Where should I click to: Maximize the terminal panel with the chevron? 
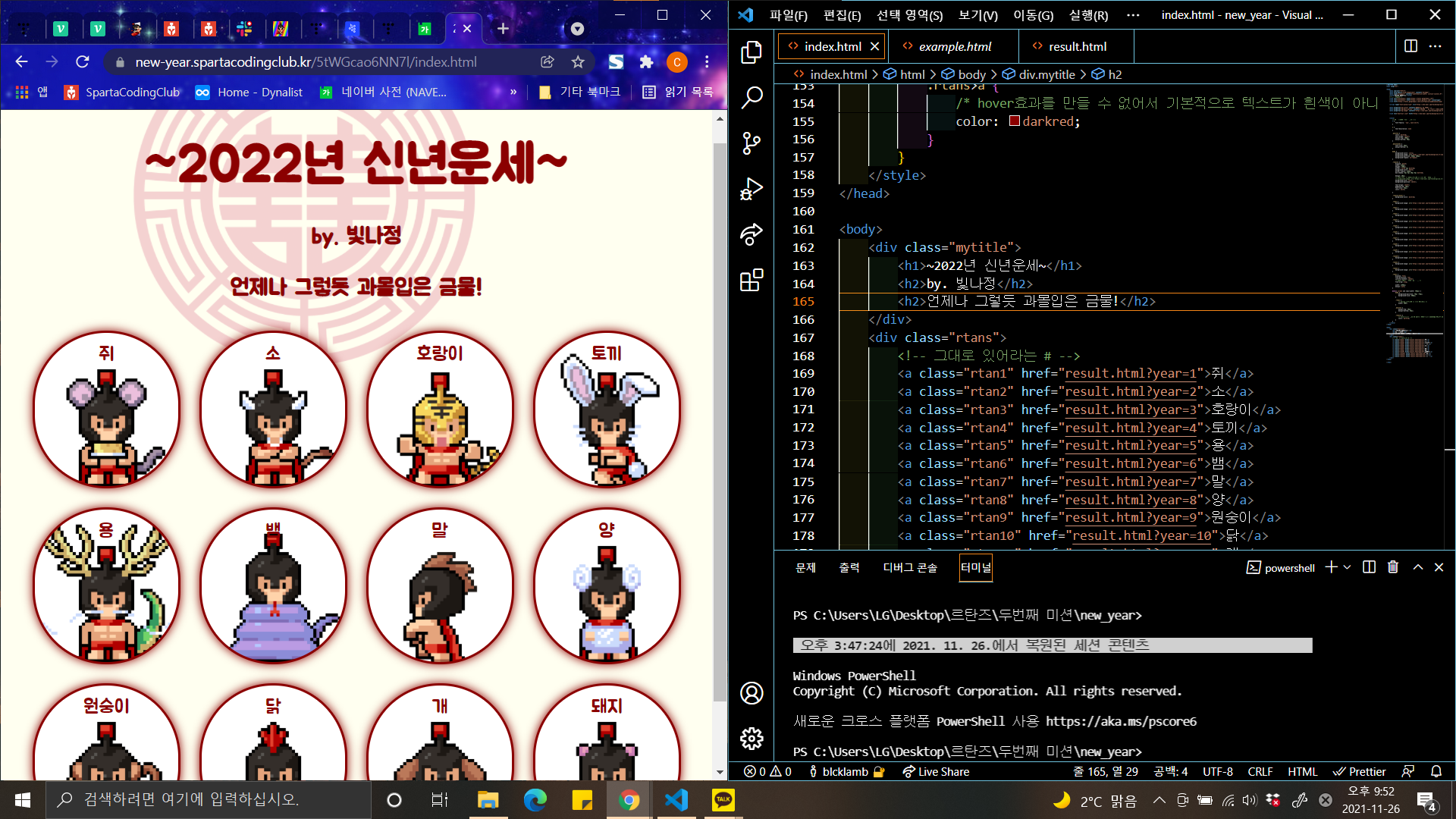point(1417,567)
